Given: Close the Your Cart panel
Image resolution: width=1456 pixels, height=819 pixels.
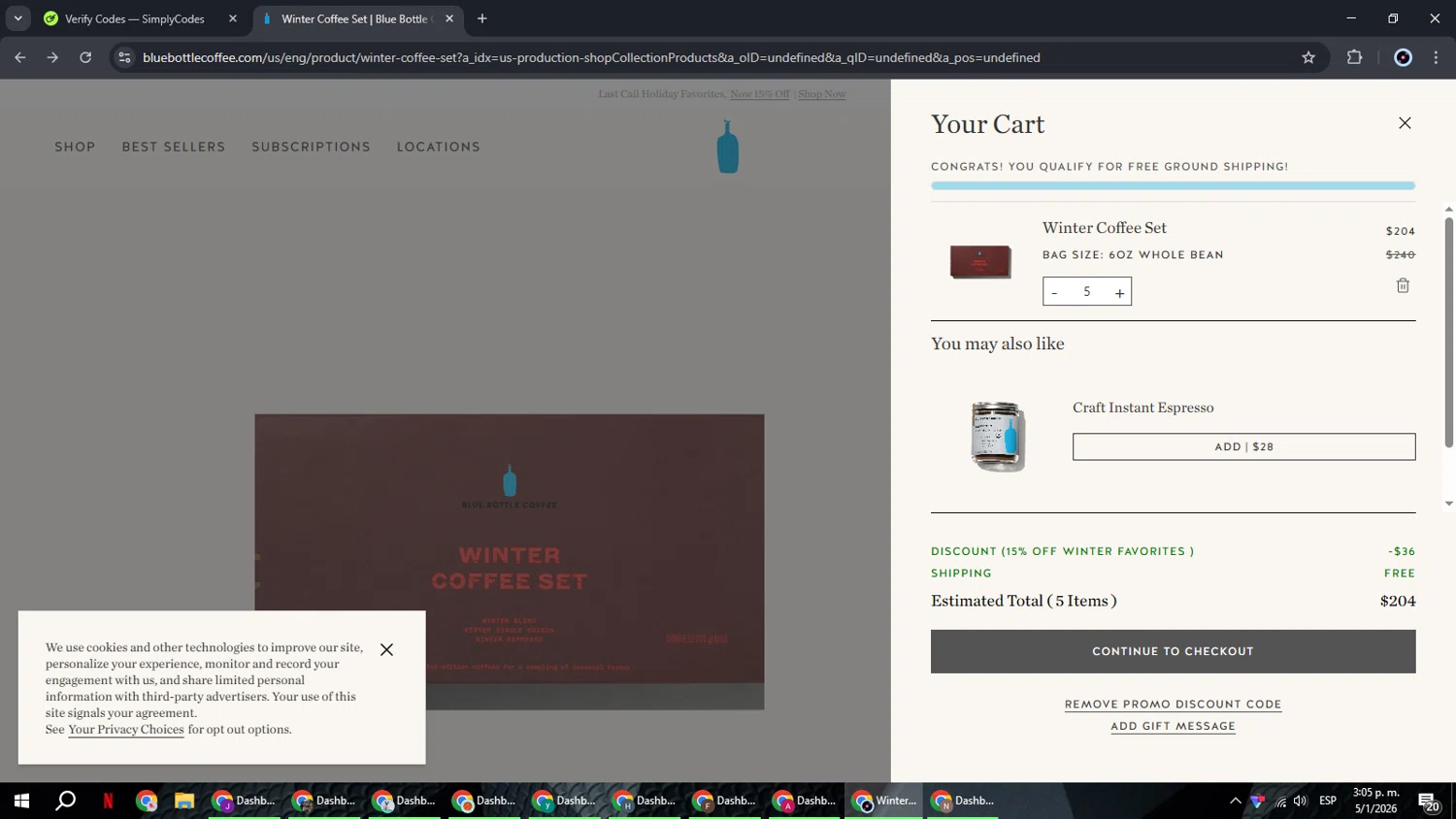Looking at the screenshot, I should 1405,123.
